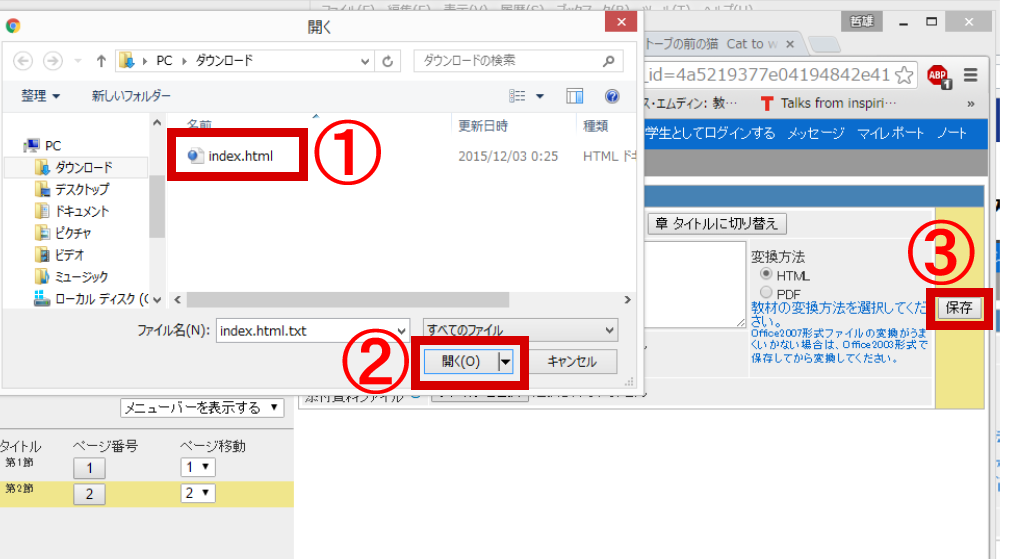The image size is (1014, 559).
Task: Open the Chrome hamburger menu
Action: pyautogui.click(x=970, y=75)
